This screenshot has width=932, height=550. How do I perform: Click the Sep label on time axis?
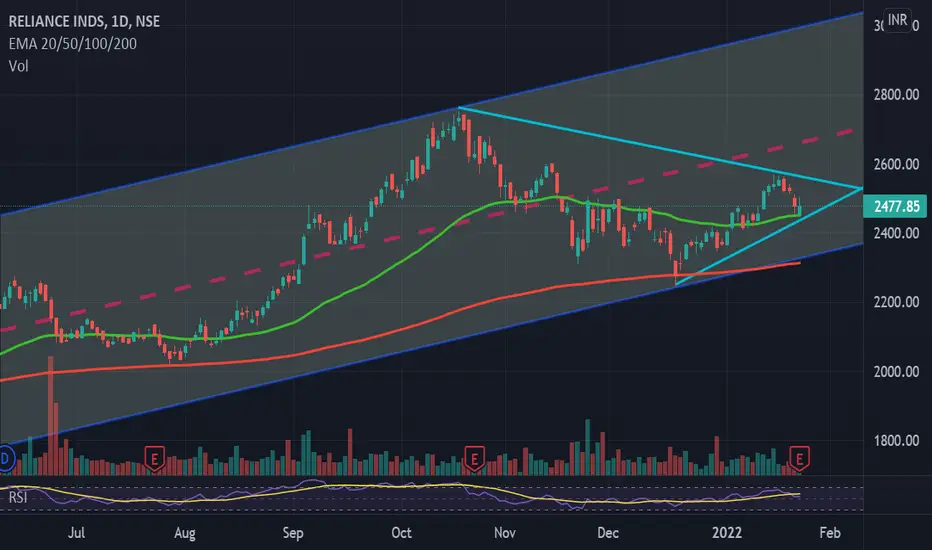click(x=292, y=533)
